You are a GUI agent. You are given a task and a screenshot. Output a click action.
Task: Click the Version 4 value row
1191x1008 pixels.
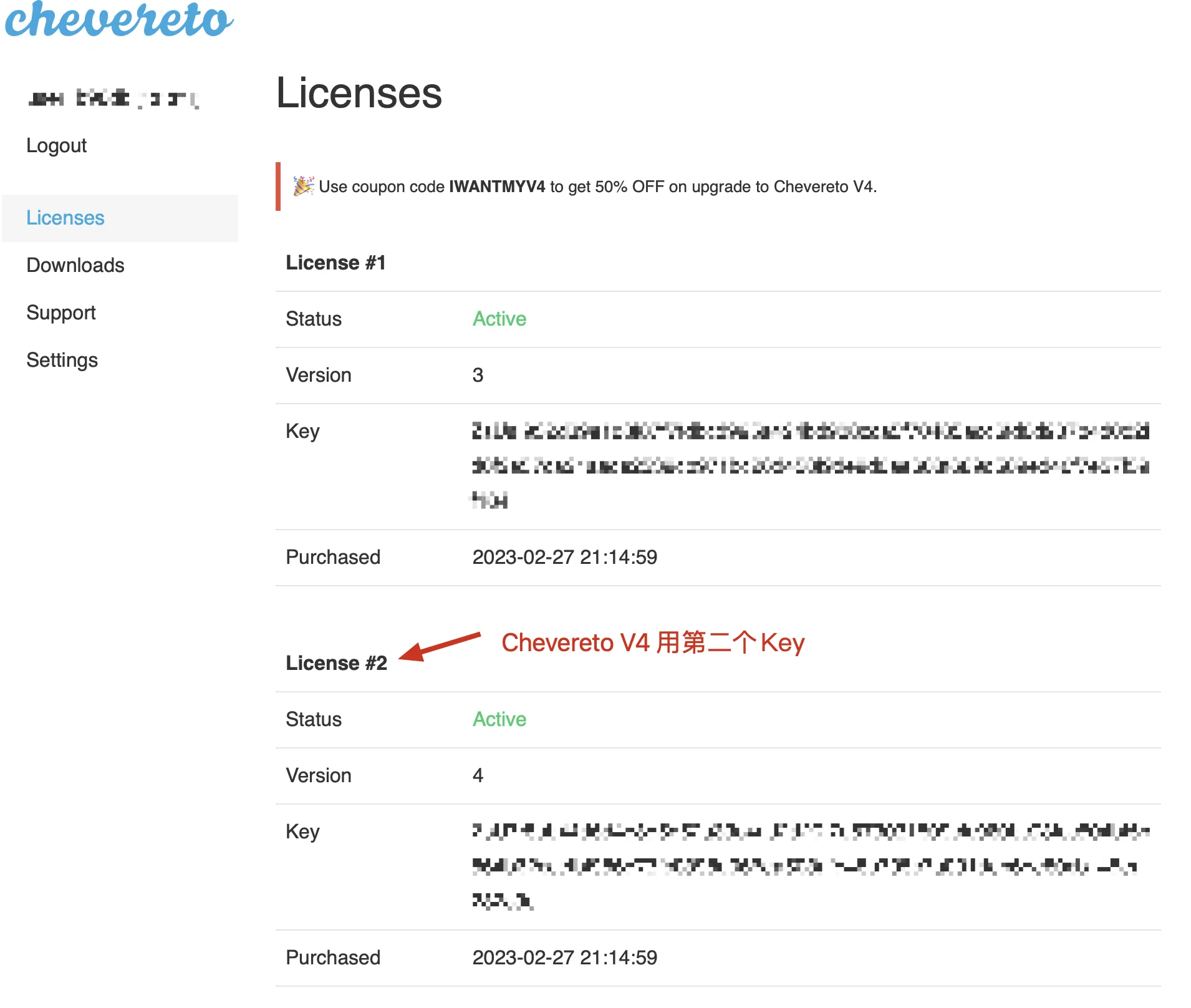pos(478,775)
